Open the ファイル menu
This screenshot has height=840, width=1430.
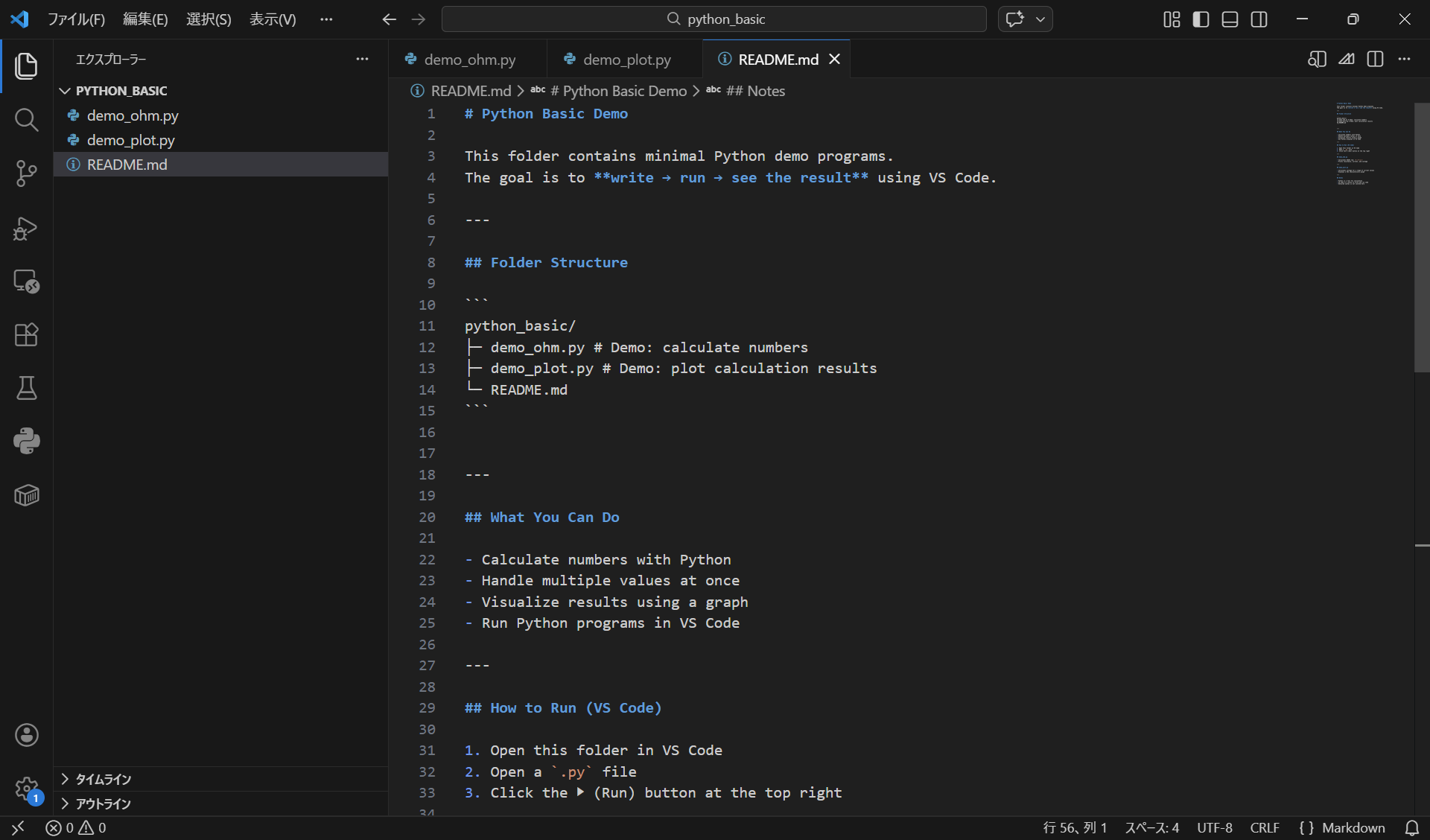[x=77, y=19]
